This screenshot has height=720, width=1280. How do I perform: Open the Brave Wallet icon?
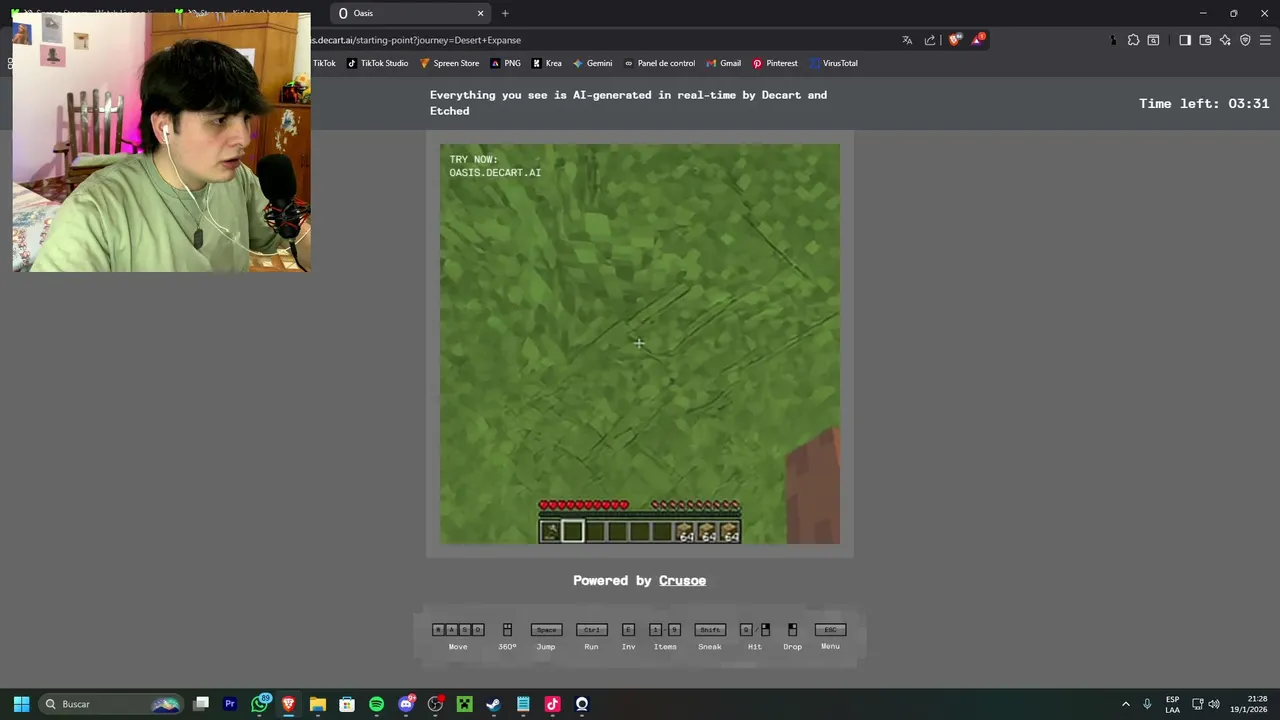click(x=1205, y=40)
